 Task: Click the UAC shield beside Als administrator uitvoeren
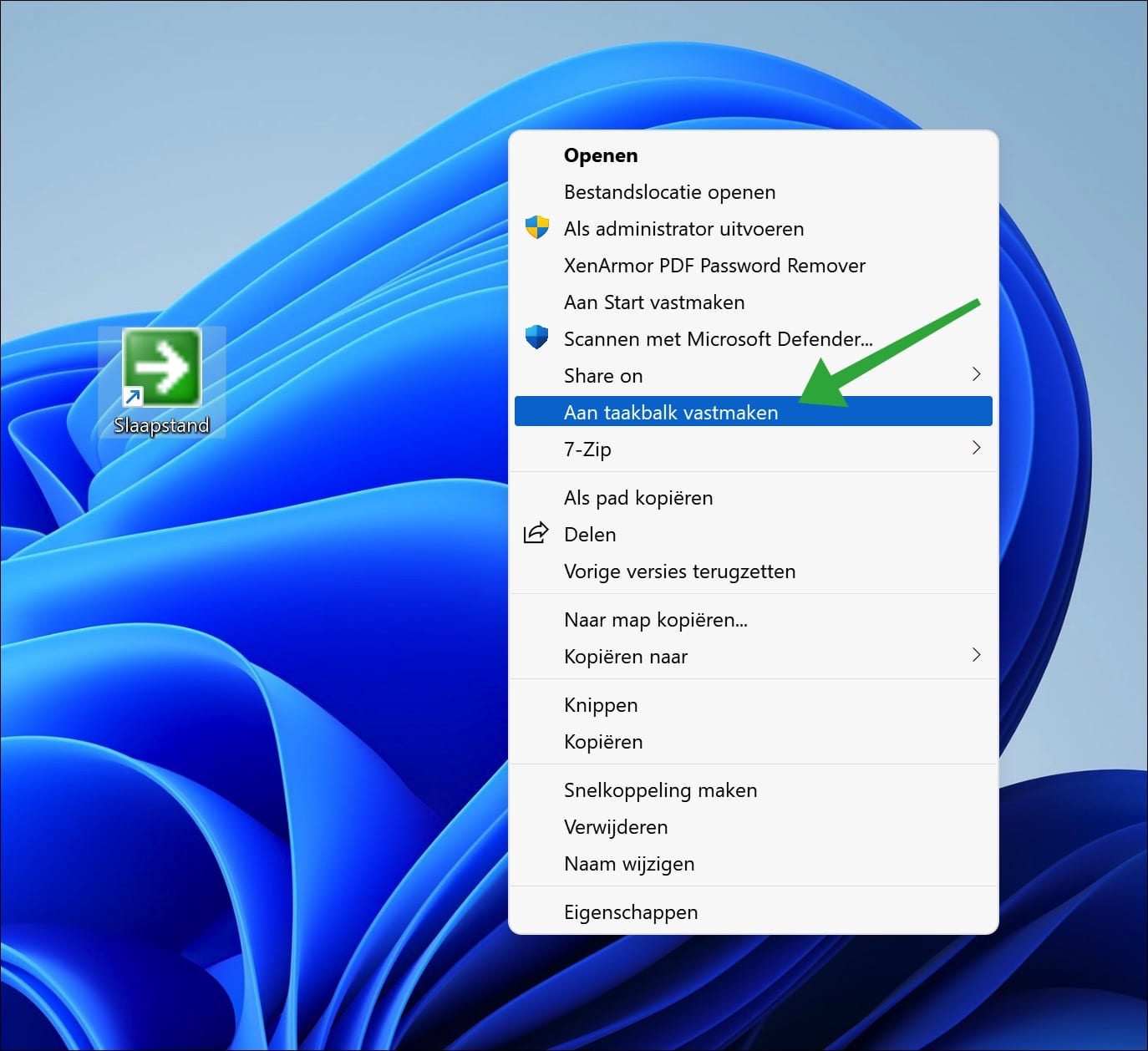click(x=537, y=227)
